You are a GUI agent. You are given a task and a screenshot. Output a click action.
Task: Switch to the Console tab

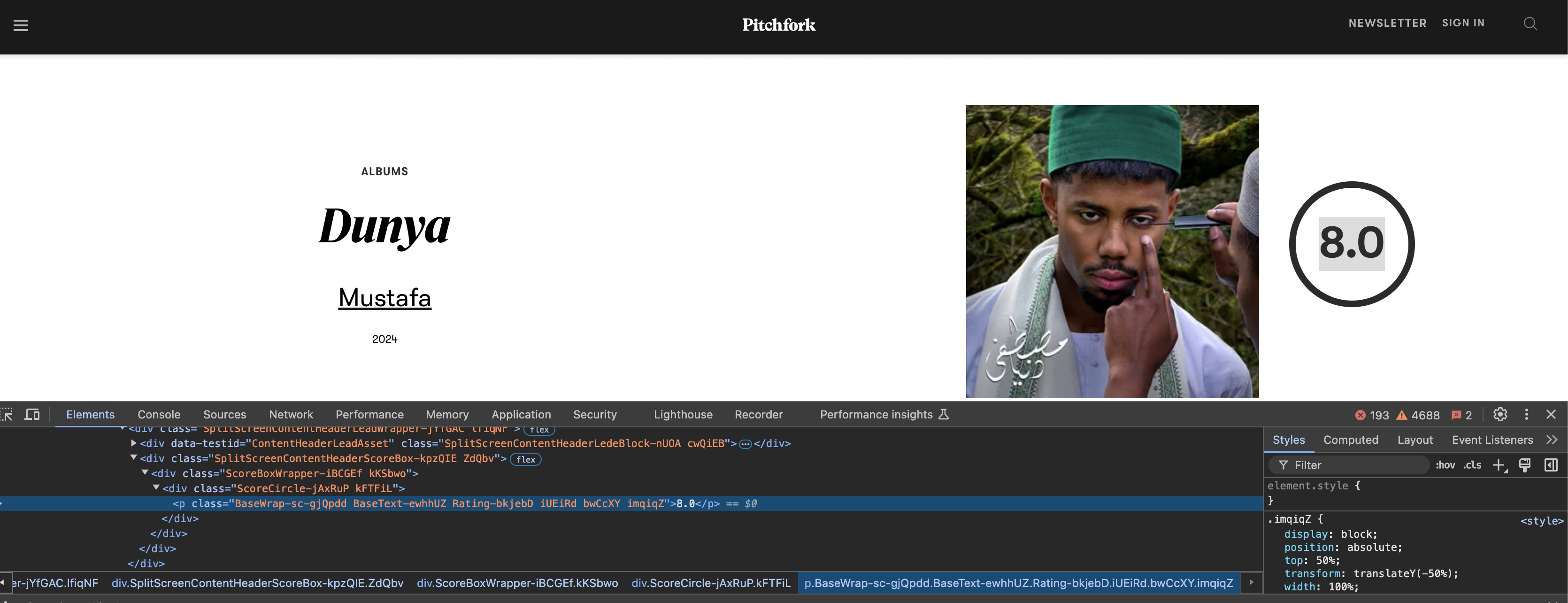tap(159, 415)
